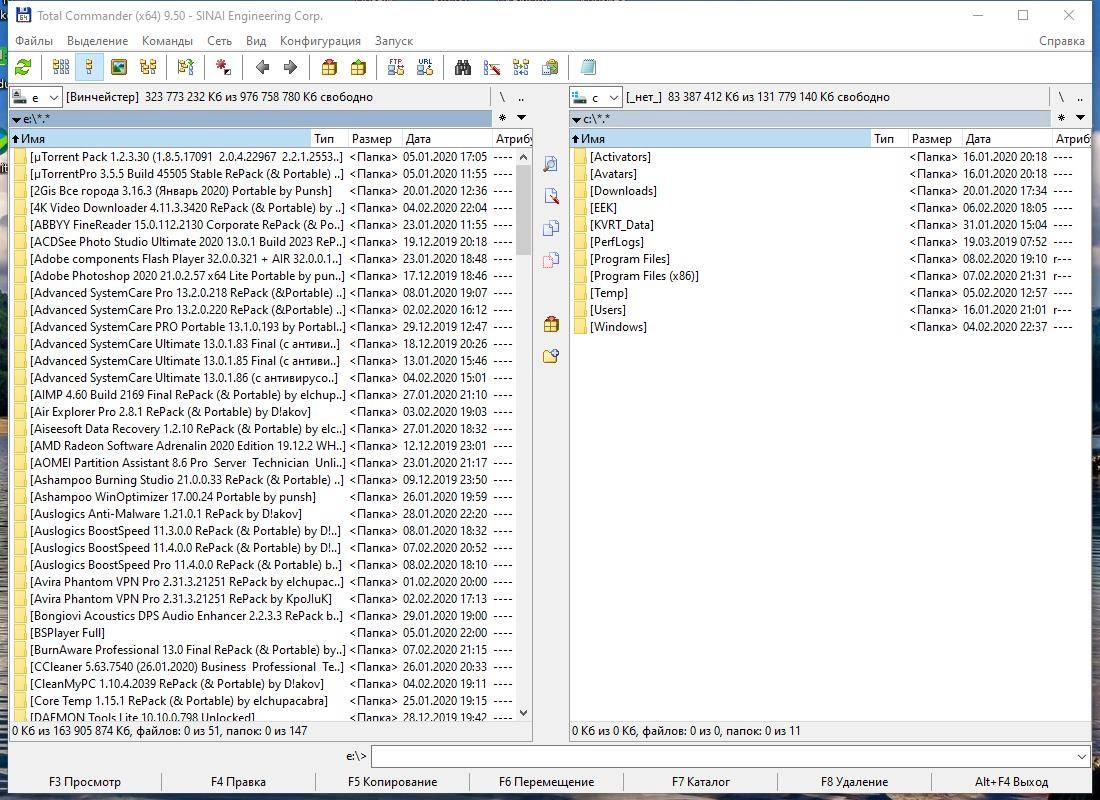The height and width of the screenshot is (800, 1100).
Task: Click F3 Просмотр button
Action: [85, 782]
